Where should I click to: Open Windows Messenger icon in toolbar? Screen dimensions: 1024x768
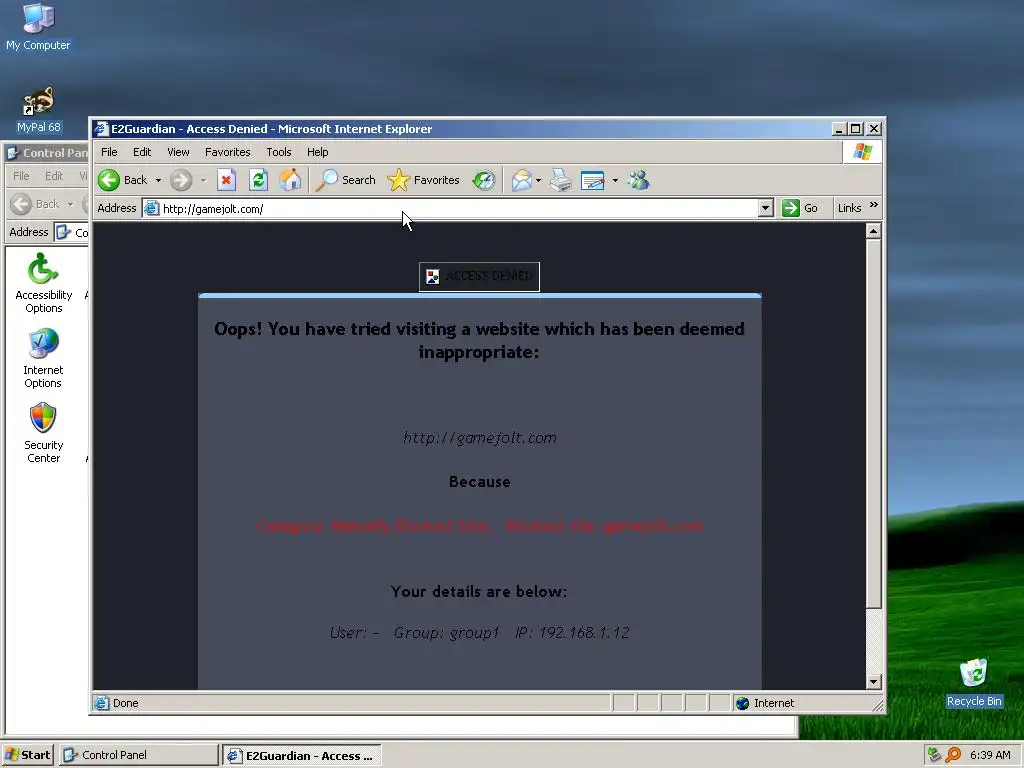(x=639, y=180)
